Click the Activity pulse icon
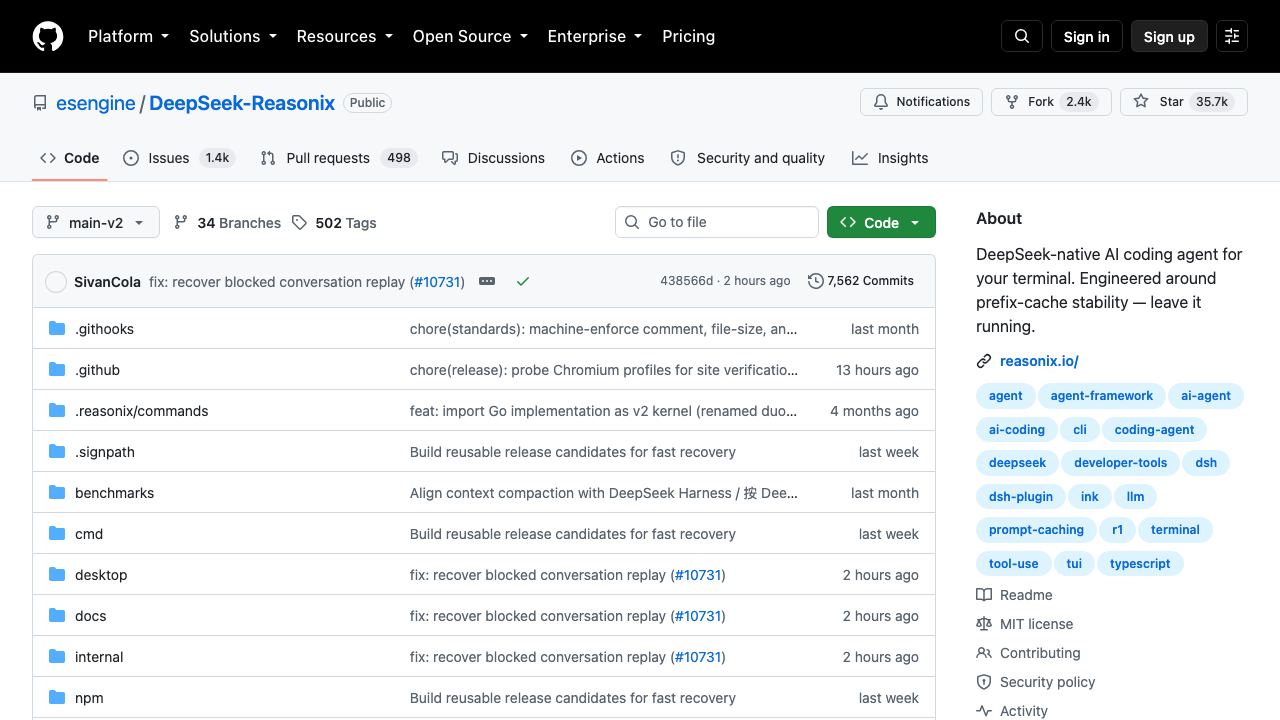The height and width of the screenshot is (720, 1280). click(x=984, y=711)
